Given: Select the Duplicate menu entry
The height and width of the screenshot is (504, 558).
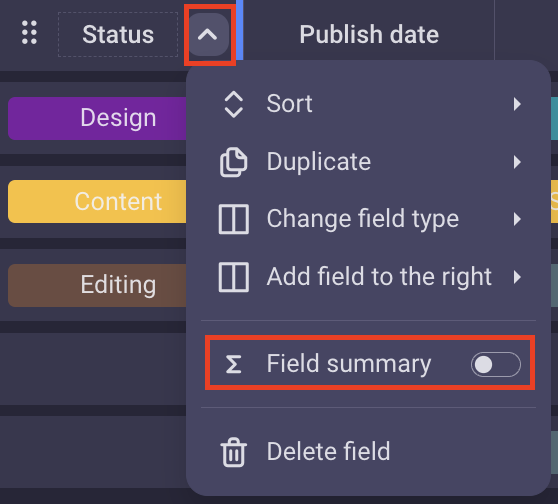Looking at the screenshot, I should tap(368, 162).
